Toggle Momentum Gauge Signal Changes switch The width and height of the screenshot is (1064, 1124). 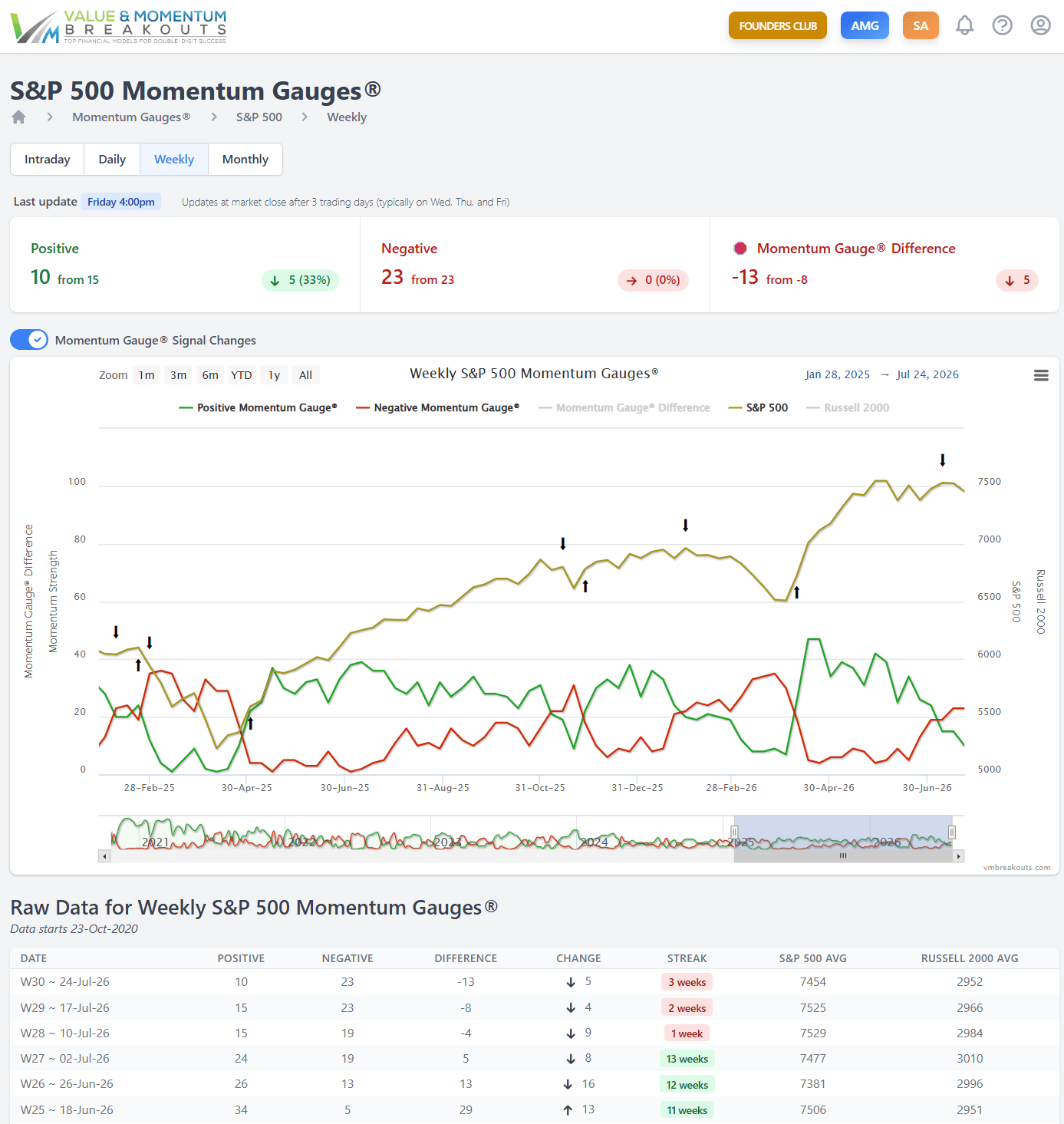pyautogui.click(x=29, y=340)
